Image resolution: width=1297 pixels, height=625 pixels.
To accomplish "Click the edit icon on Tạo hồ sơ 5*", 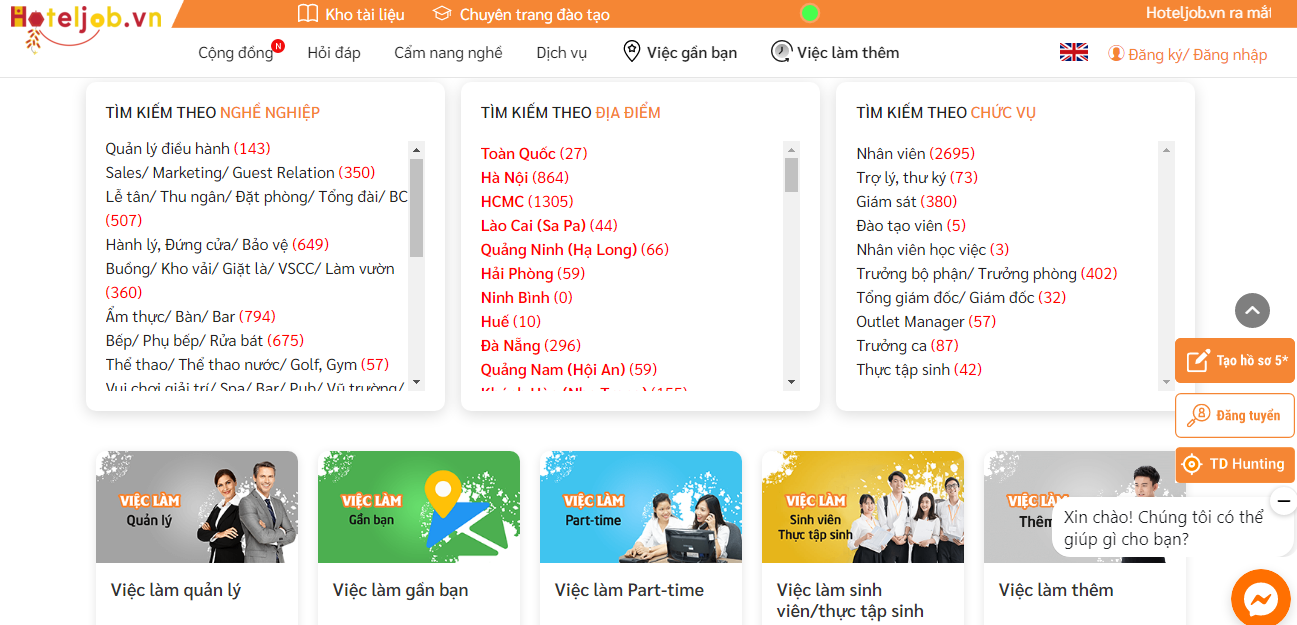I will [x=1198, y=361].
